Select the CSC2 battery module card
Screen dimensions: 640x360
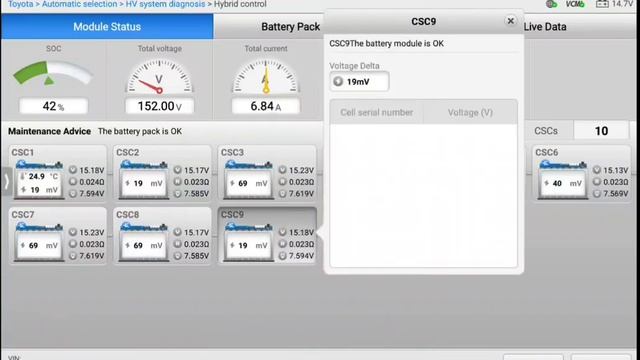162,173
